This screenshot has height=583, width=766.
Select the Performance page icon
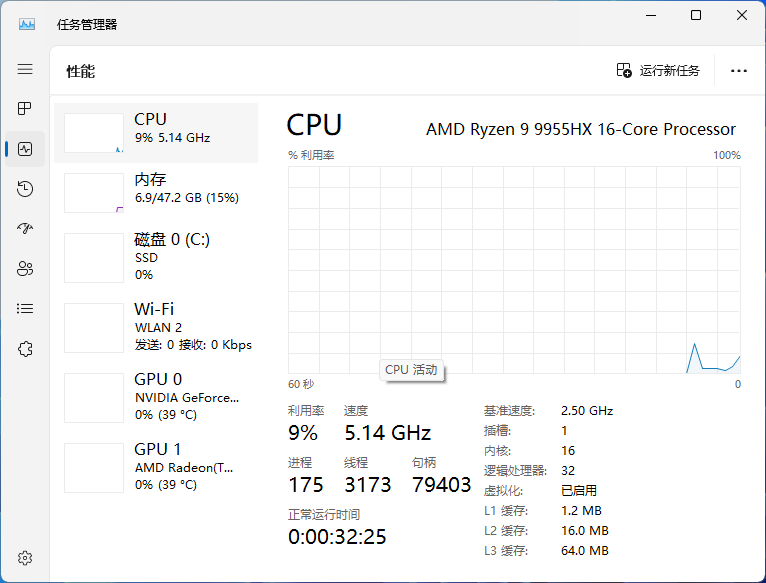25,149
